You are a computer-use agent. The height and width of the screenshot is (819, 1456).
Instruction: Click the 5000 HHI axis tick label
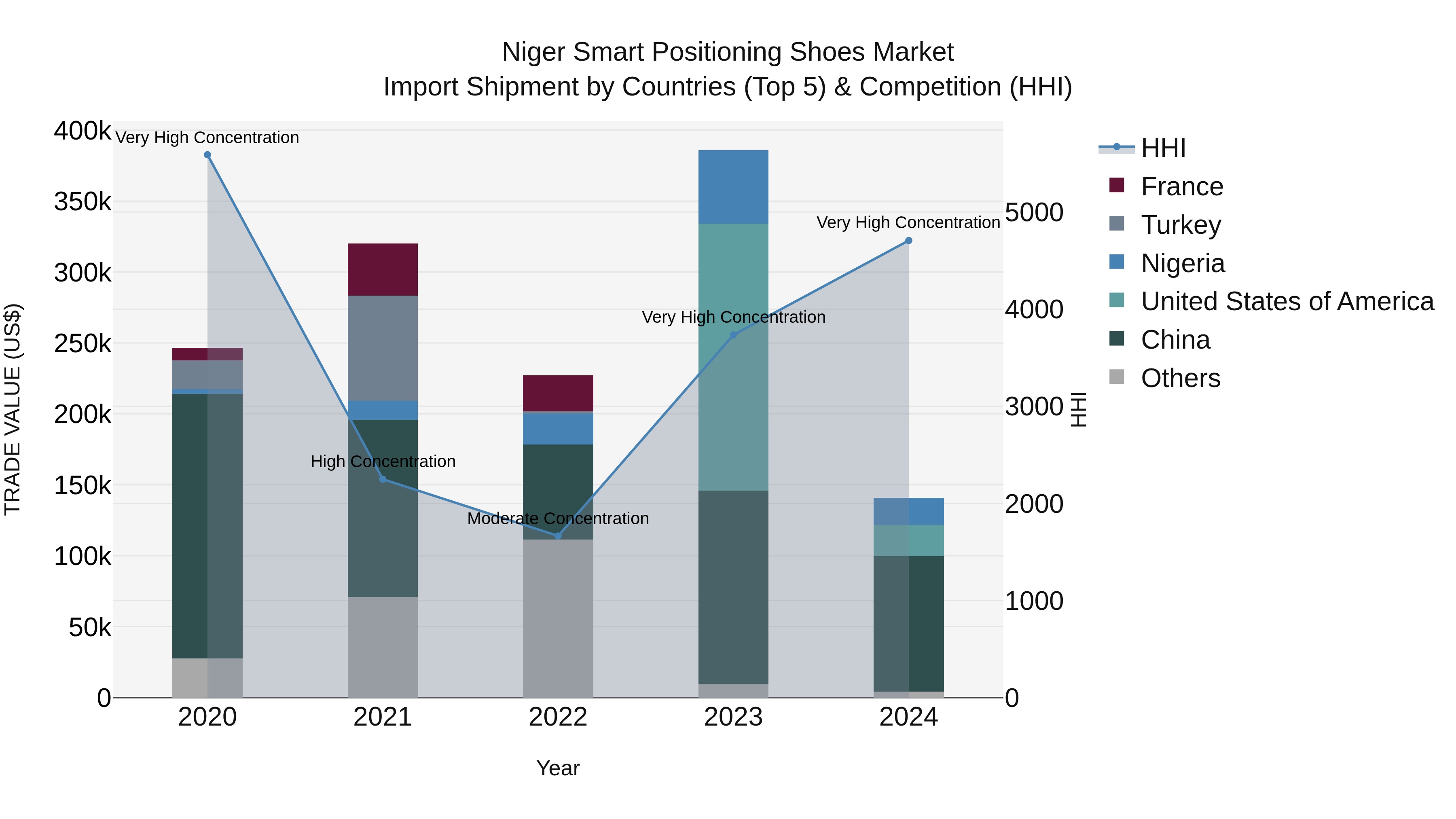point(1034,212)
